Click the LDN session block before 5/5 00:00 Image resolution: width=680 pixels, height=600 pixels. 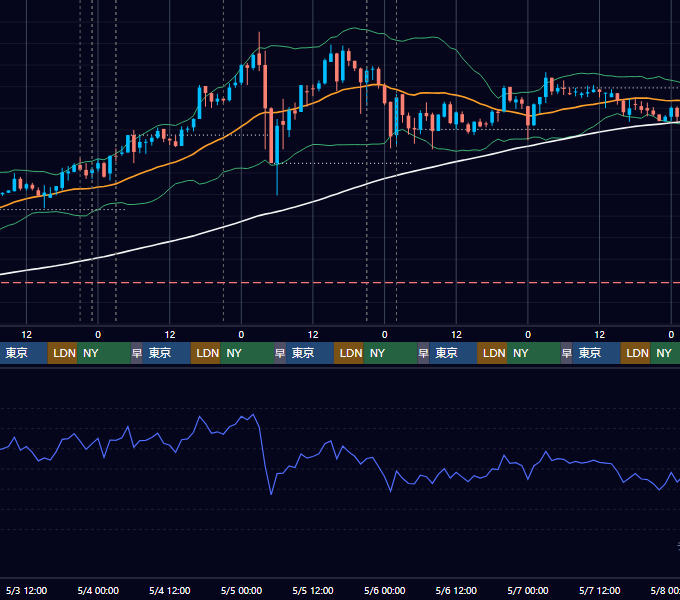coord(206,353)
